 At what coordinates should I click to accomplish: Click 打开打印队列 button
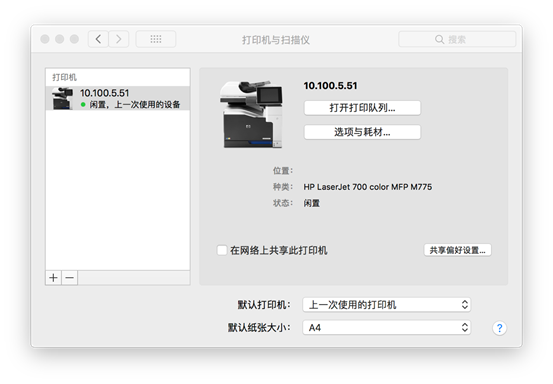click(362, 108)
